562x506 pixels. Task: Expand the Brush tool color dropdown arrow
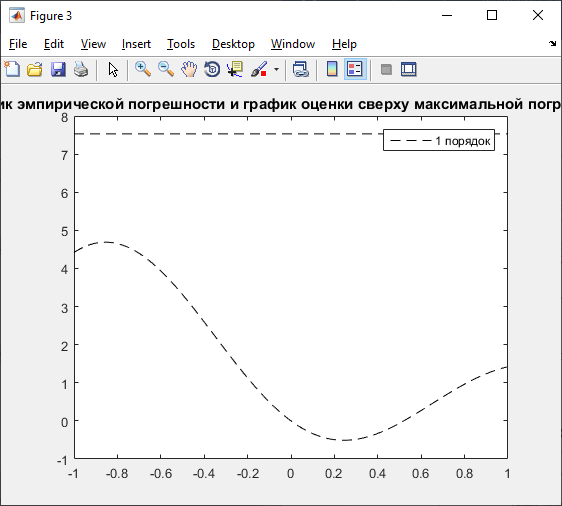(x=276, y=69)
